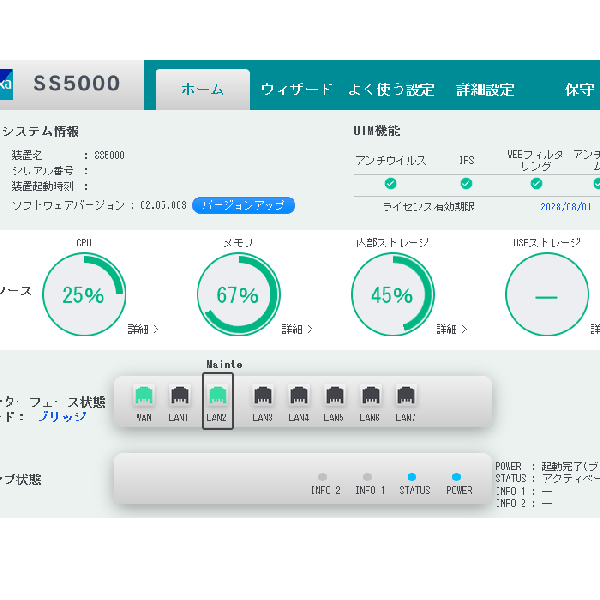Click the LAN2 Mainte port icon
The width and height of the screenshot is (600, 600).
(217, 395)
